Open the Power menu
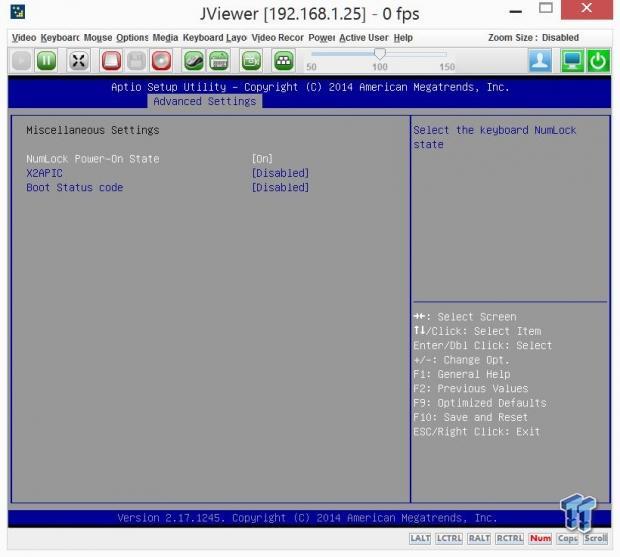The width and height of the screenshot is (620, 557). (x=321, y=38)
